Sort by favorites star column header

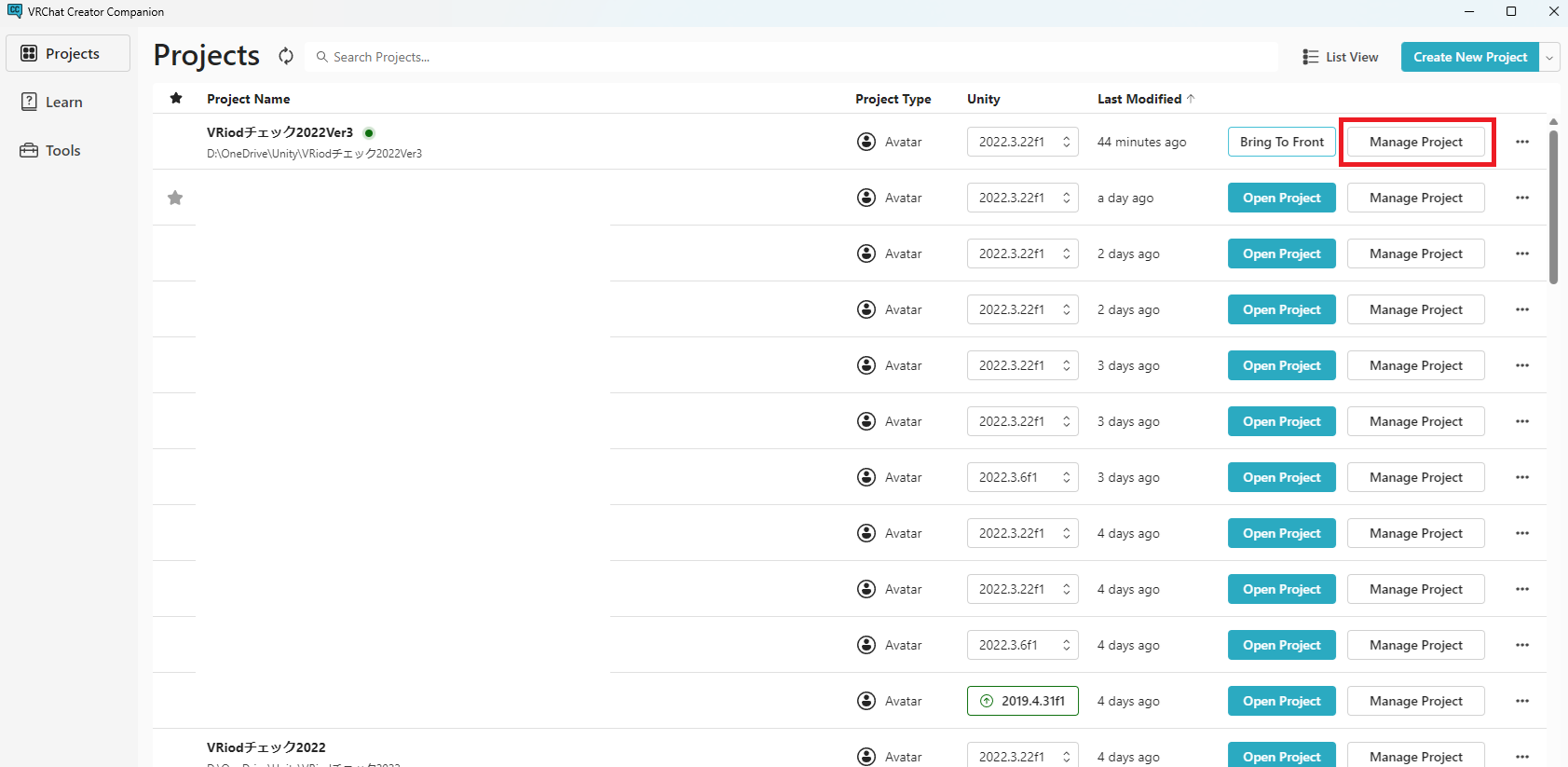[x=176, y=98]
